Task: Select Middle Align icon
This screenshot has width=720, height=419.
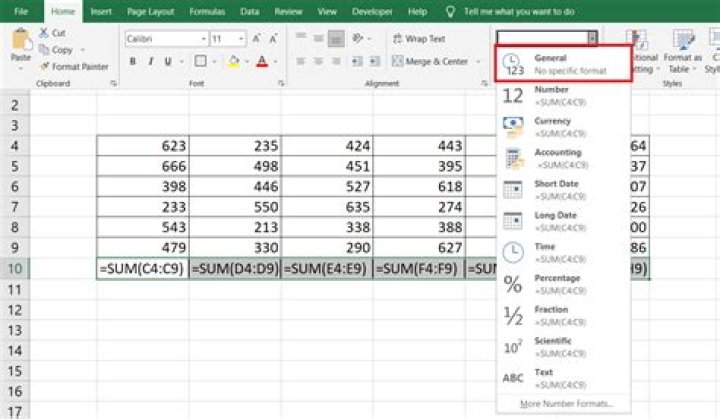Action: tap(318, 39)
